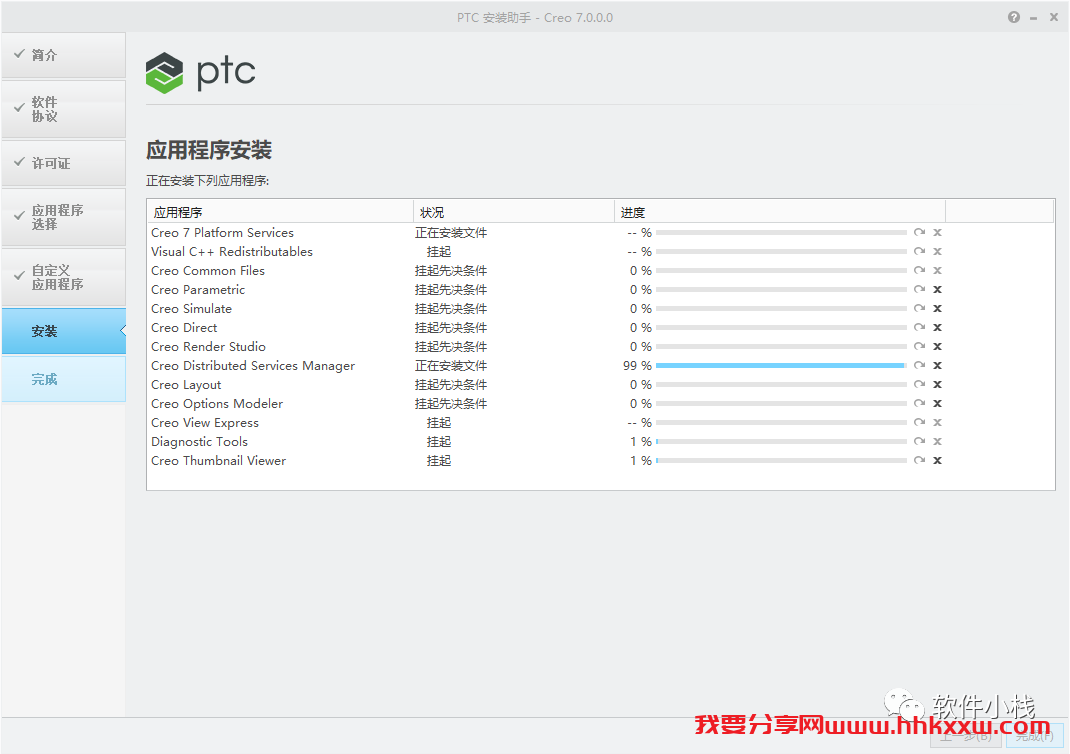Image resolution: width=1070 pixels, height=754 pixels.
Task: Click retry icon for Creo Direct
Action: (x=919, y=328)
